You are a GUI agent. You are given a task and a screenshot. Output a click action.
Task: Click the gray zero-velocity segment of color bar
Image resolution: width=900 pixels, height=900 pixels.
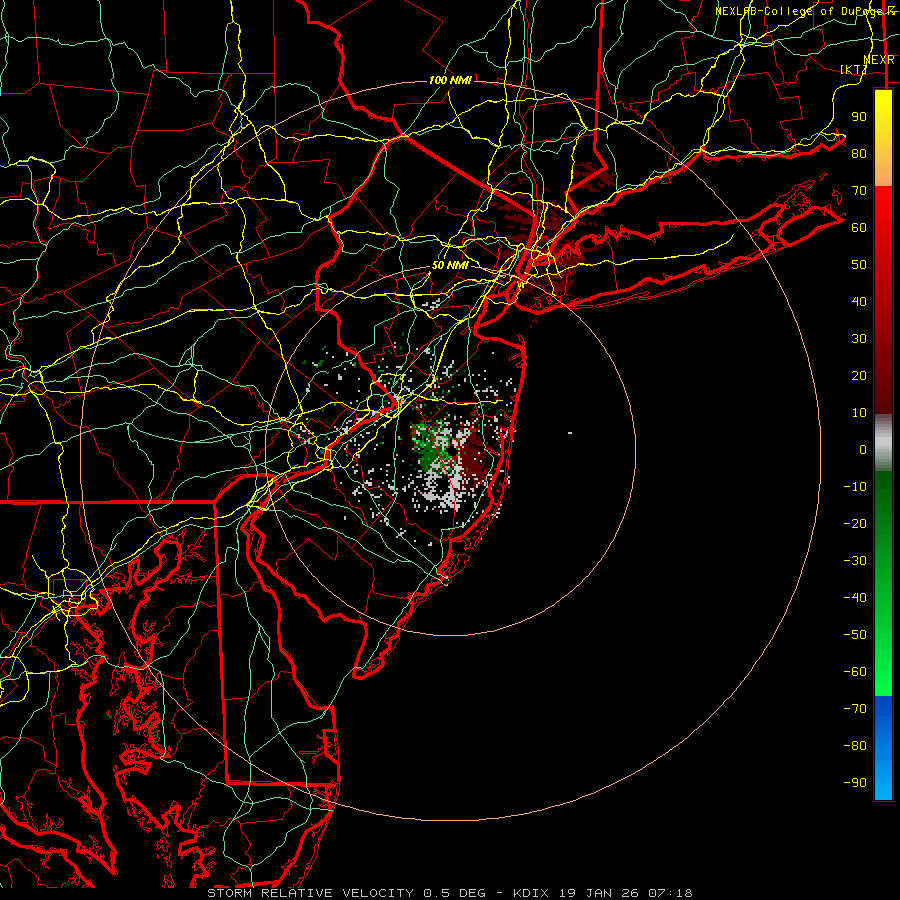point(883,443)
